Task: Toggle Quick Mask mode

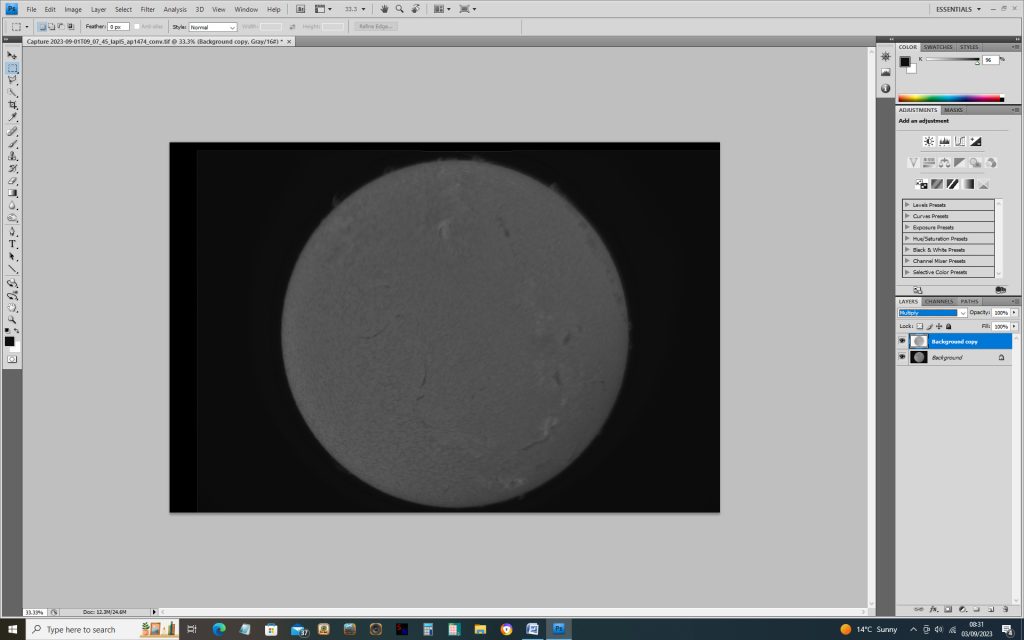Action: 12,359
